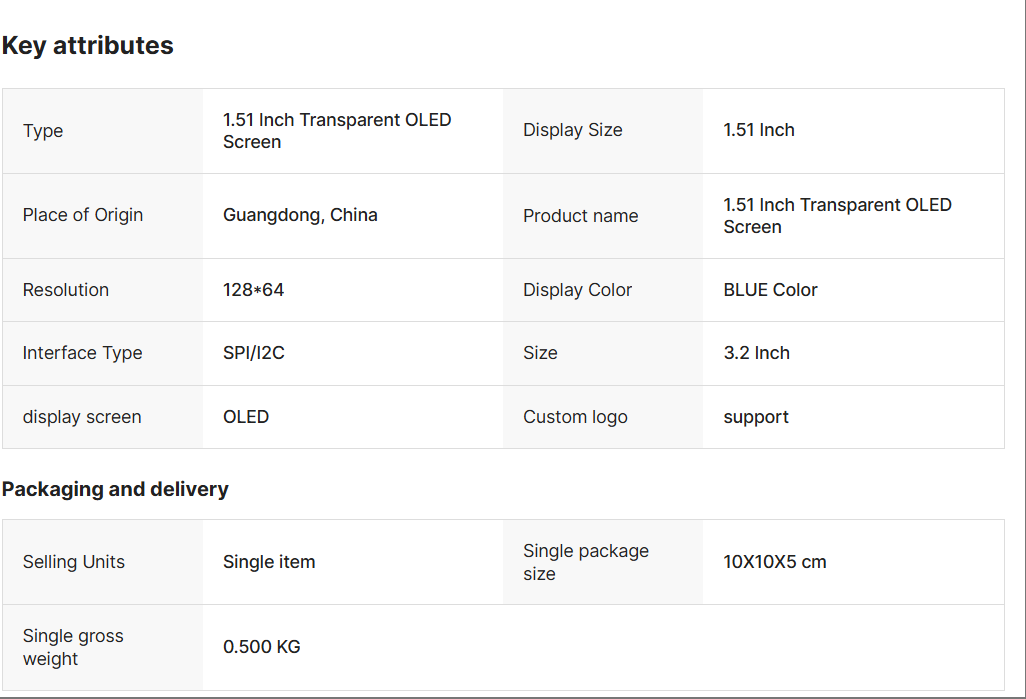Click the Display Size label
This screenshot has height=699, width=1026.
[572, 130]
